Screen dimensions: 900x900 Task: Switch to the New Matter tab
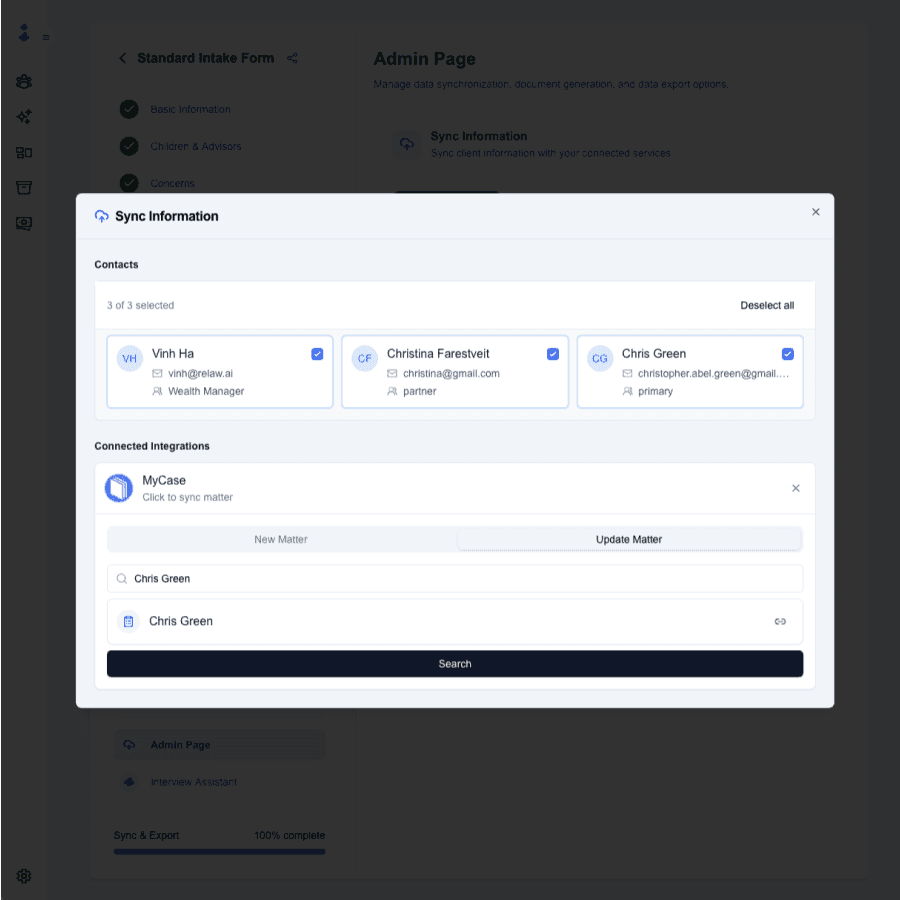click(281, 539)
